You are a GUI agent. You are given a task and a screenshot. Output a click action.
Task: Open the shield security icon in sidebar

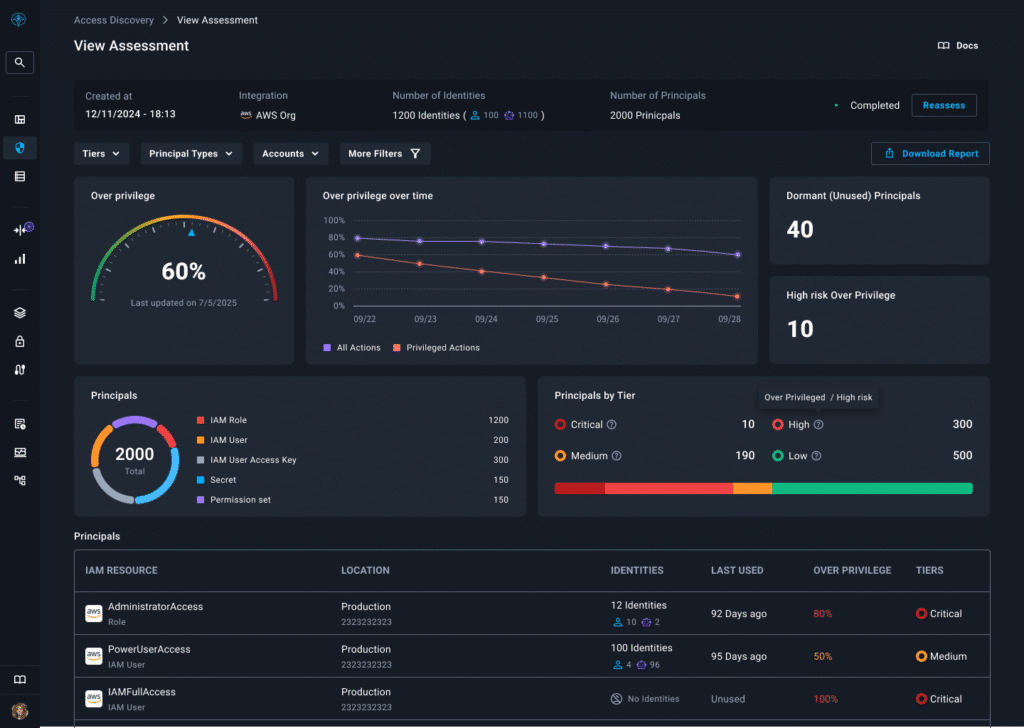click(x=20, y=148)
